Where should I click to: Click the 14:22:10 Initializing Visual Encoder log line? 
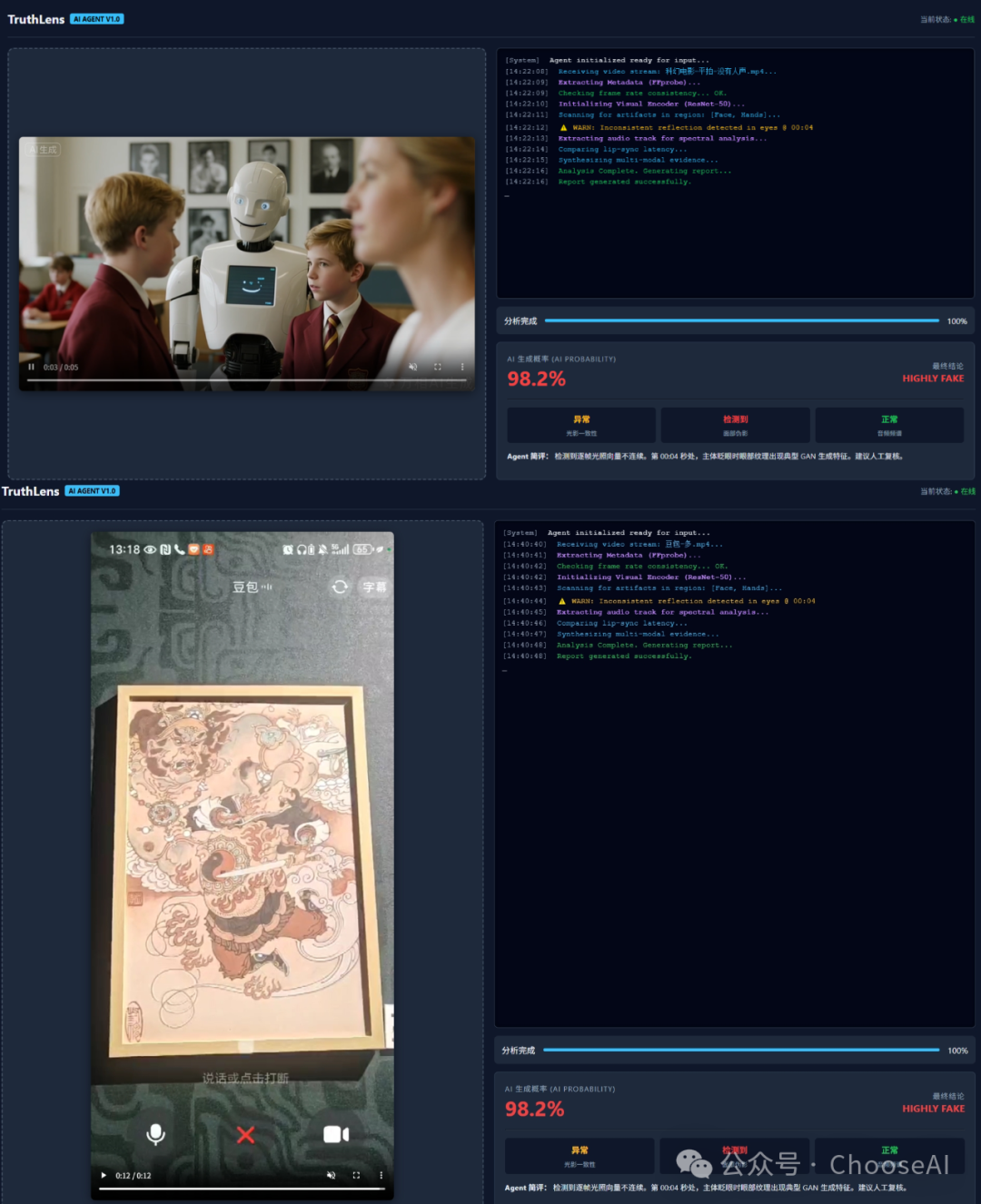click(625, 104)
